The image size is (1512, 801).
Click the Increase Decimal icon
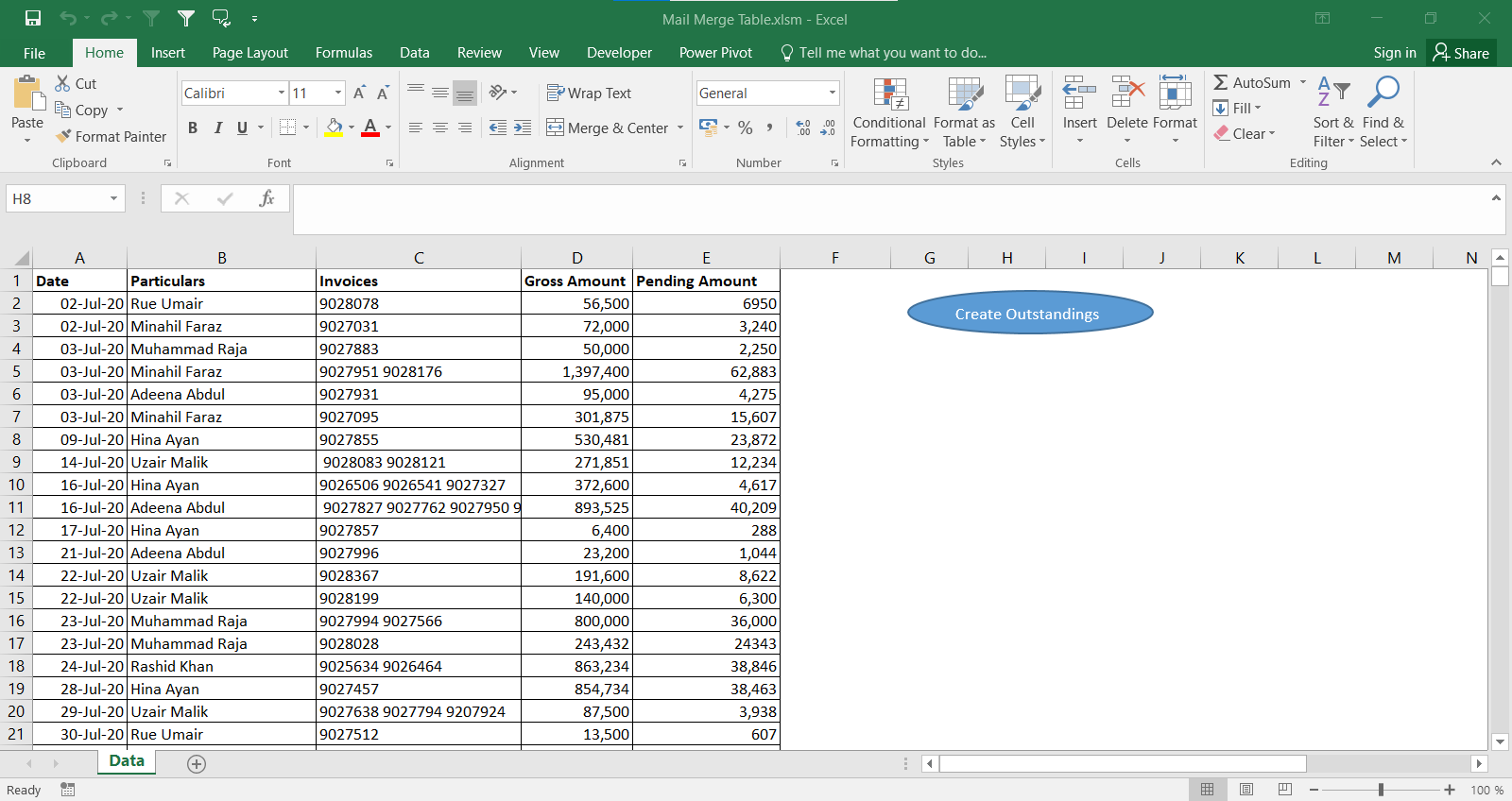point(803,128)
